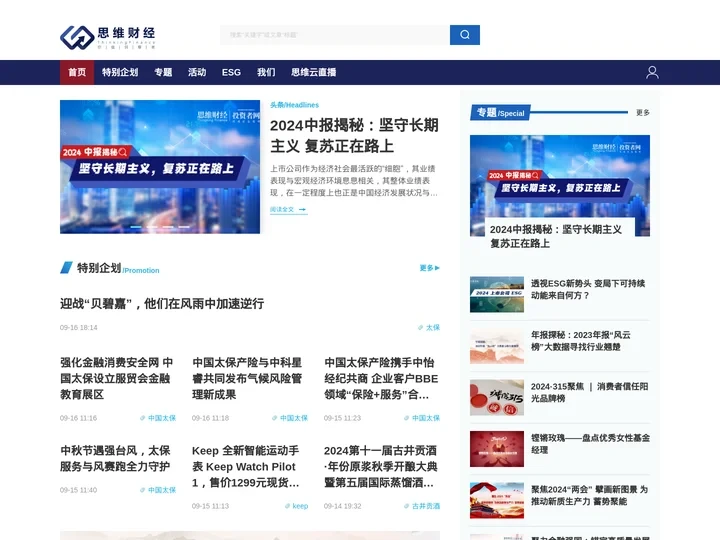Open link 铿锵玫瑰——盘点优秀女性基金经理
The width and height of the screenshot is (720, 540).
point(591,444)
